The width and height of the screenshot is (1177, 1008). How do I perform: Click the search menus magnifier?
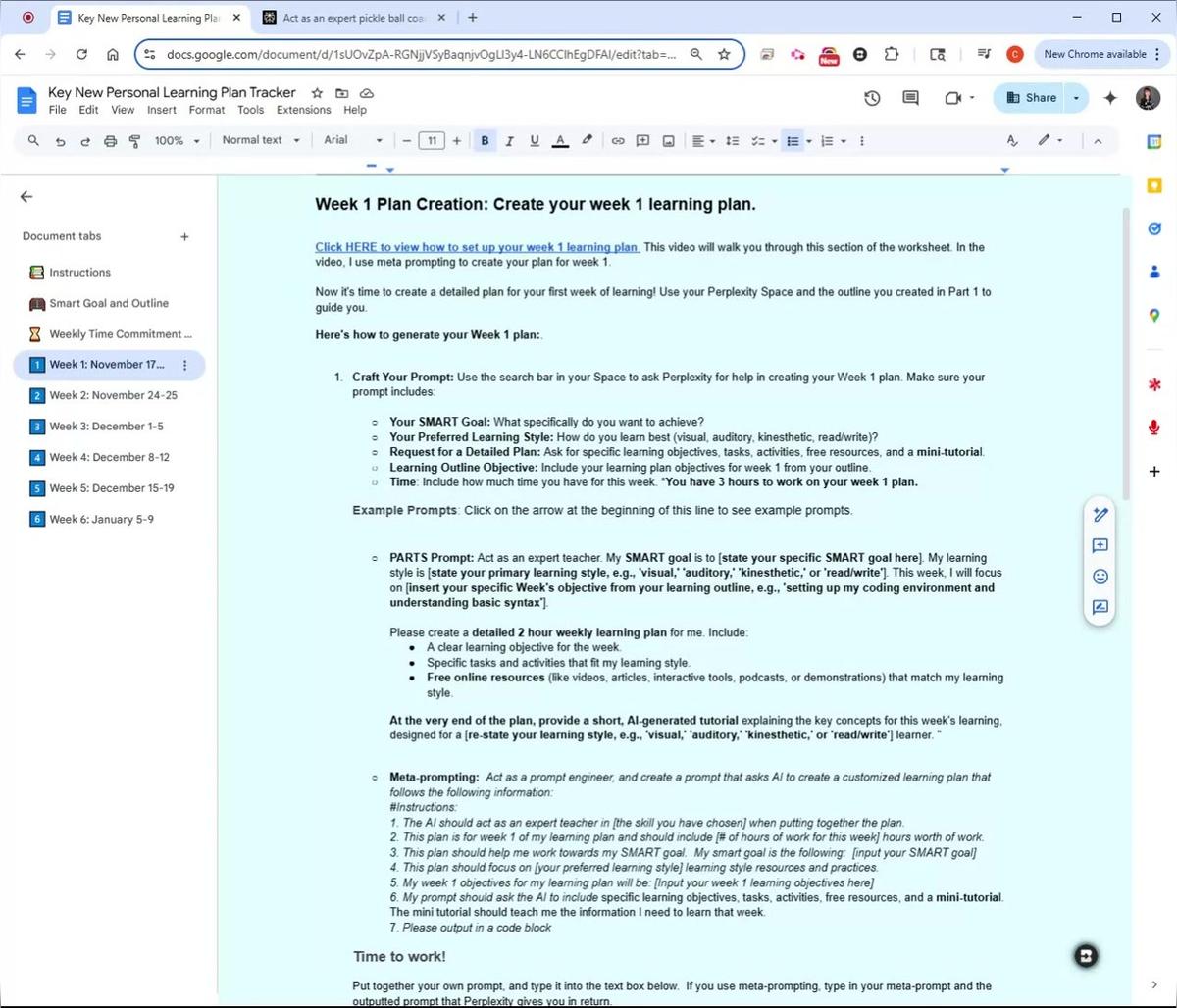33,141
